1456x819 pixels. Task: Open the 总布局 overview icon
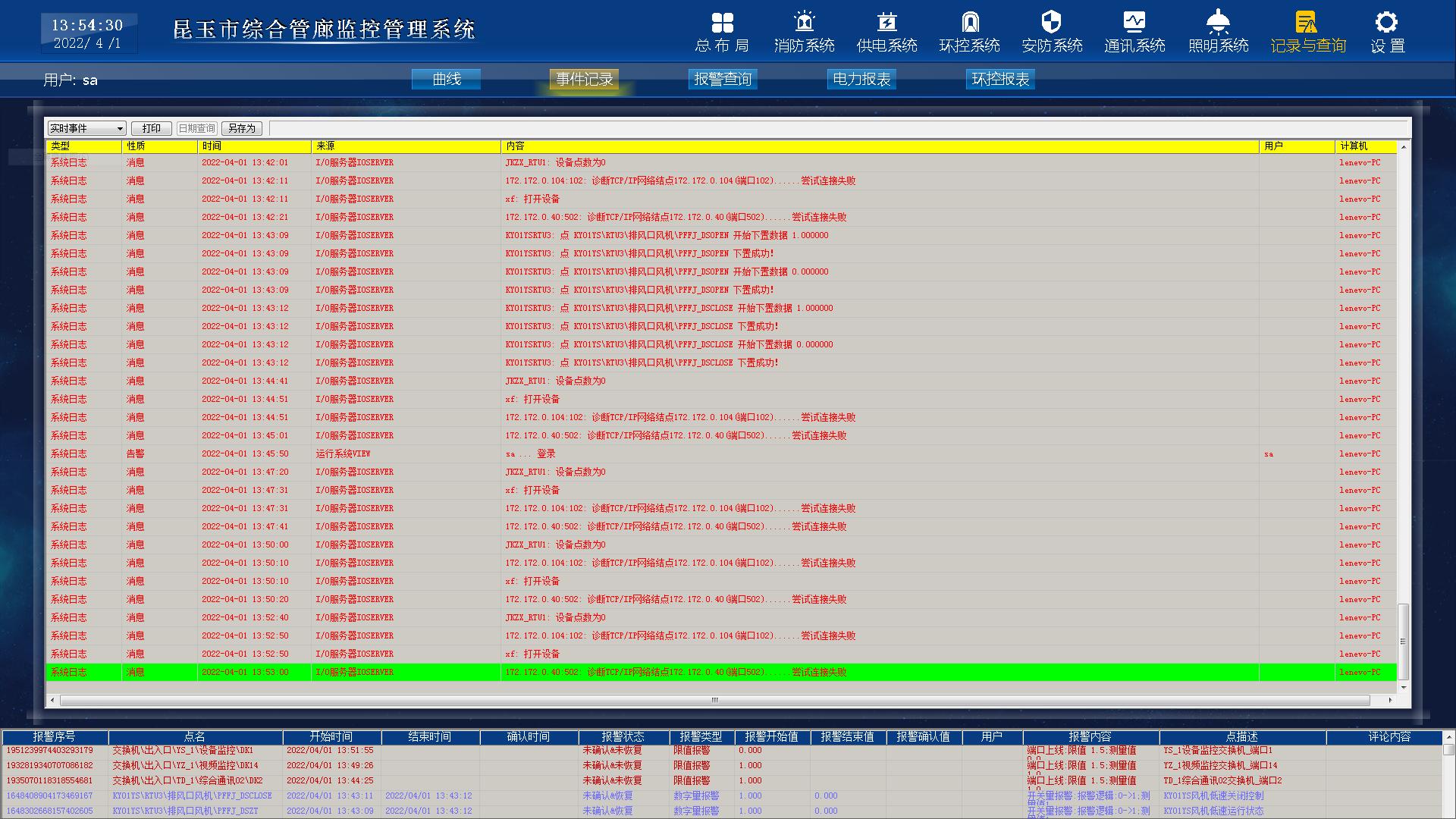[722, 23]
